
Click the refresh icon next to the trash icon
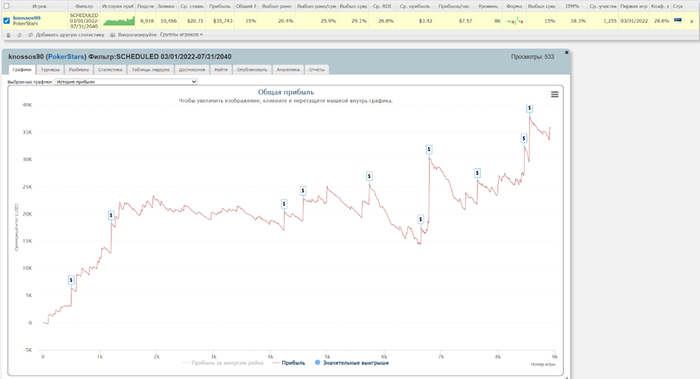point(19,35)
